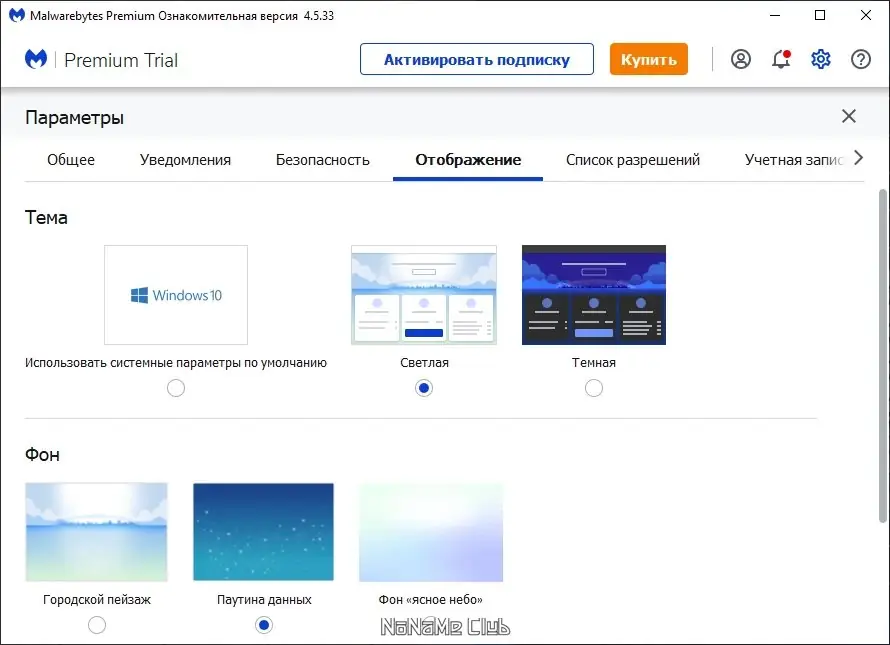This screenshot has width=890, height=645.
Task: Select the Отображение tab
Action: tap(468, 160)
